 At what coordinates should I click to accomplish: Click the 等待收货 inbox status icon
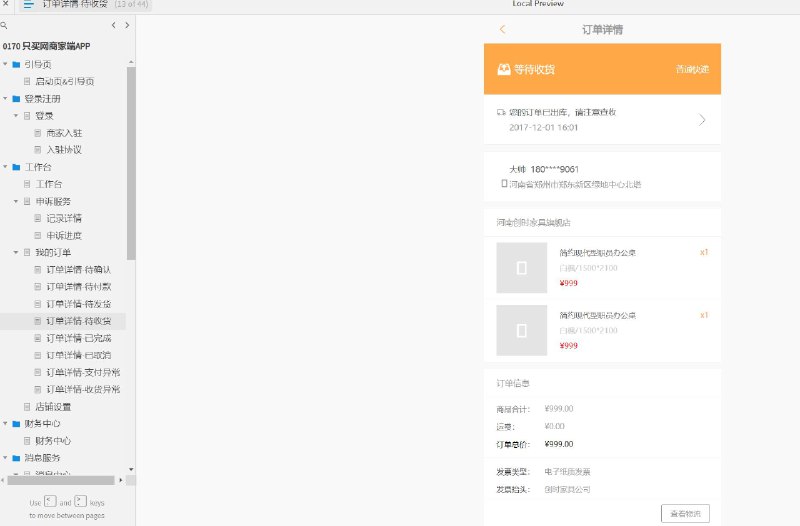pyautogui.click(x=504, y=69)
